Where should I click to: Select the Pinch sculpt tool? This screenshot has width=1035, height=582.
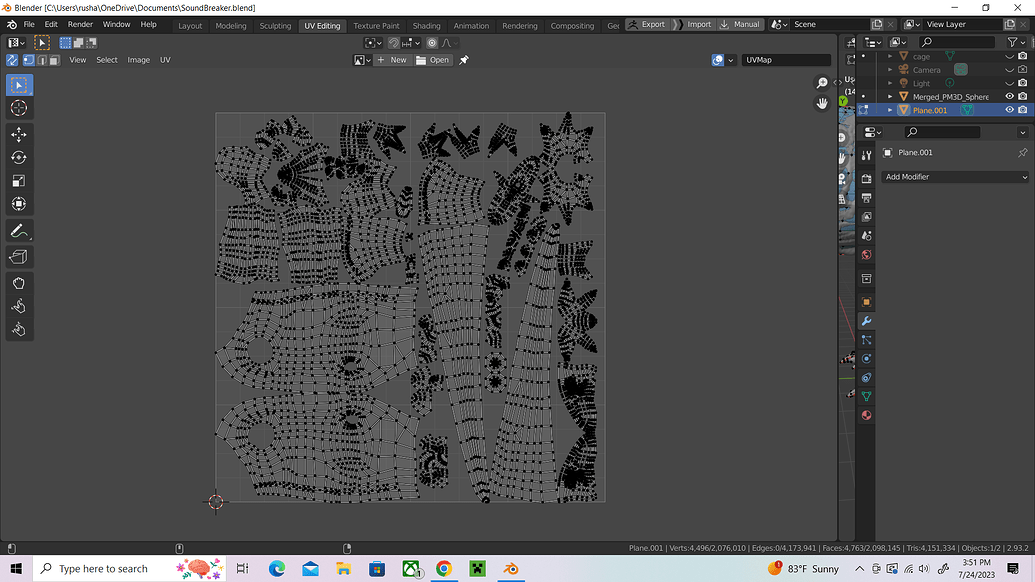(x=18, y=329)
